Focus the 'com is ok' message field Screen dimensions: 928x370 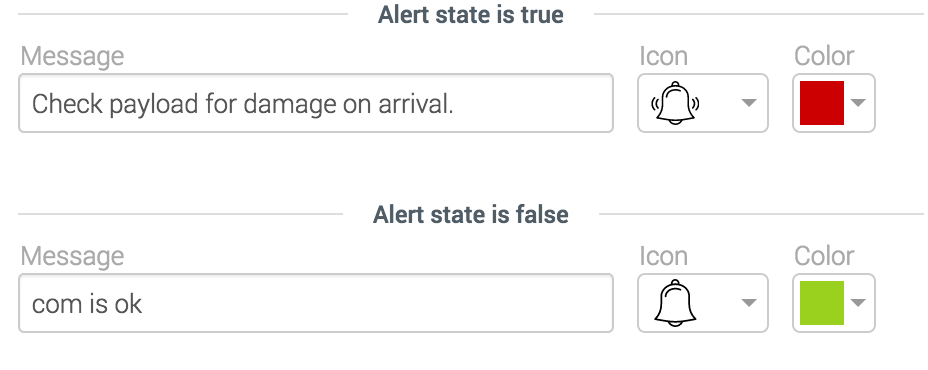click(316, 303)
